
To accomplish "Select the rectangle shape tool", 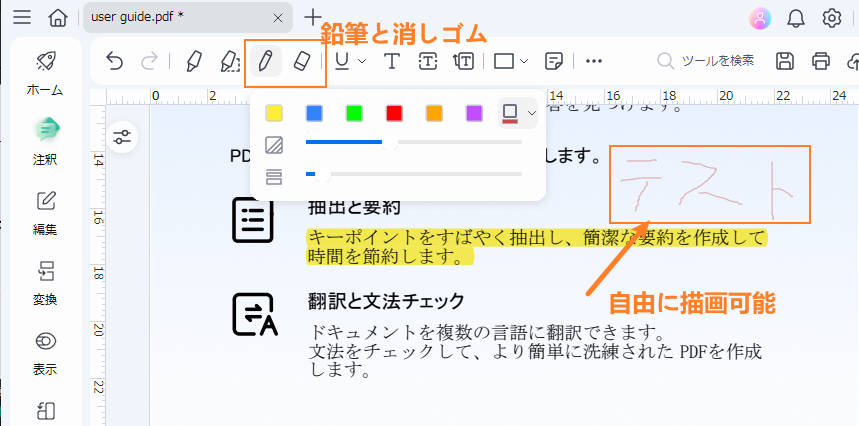I will (503, 61).
